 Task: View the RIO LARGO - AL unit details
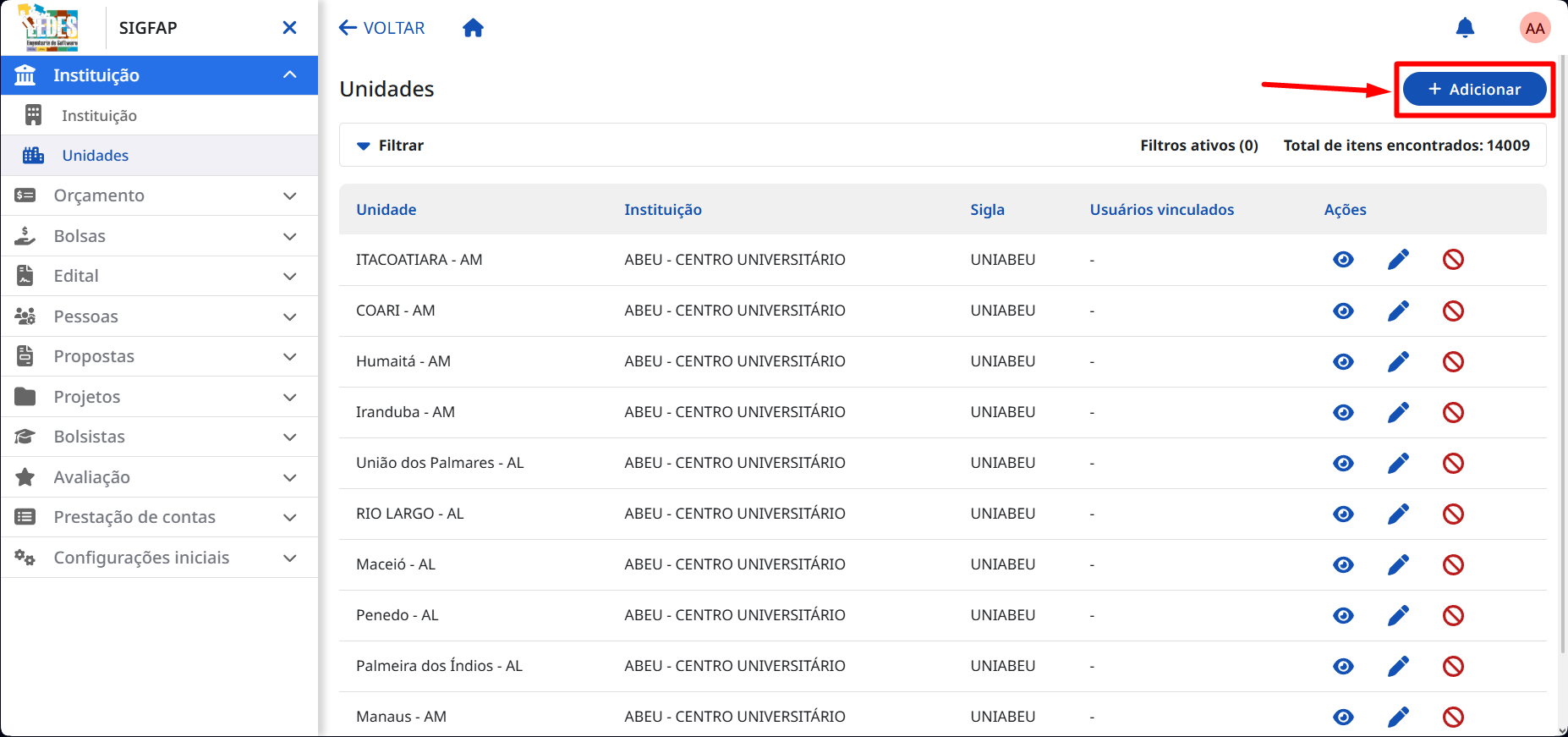(1343, 514)
